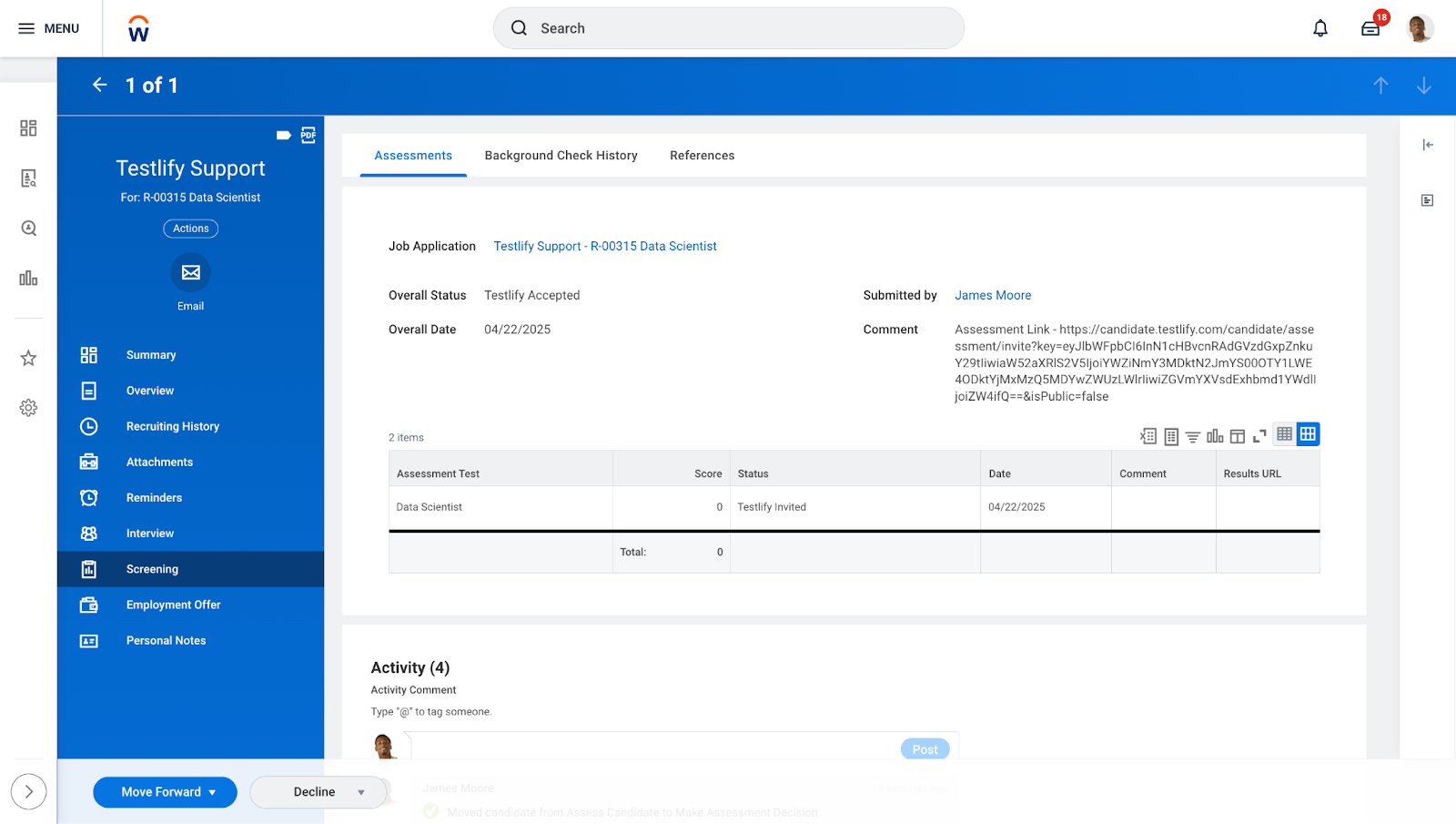Expand the left navigation rail chevron

click(28, 792)
